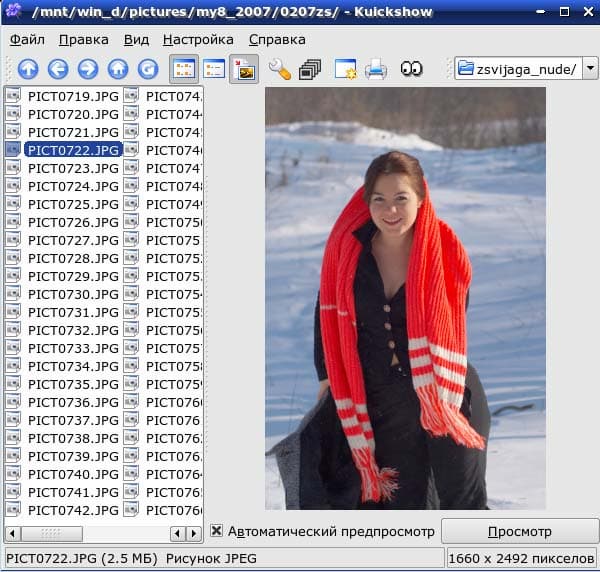
Task: Open the Справка menu
Action: tap(277, 39)
